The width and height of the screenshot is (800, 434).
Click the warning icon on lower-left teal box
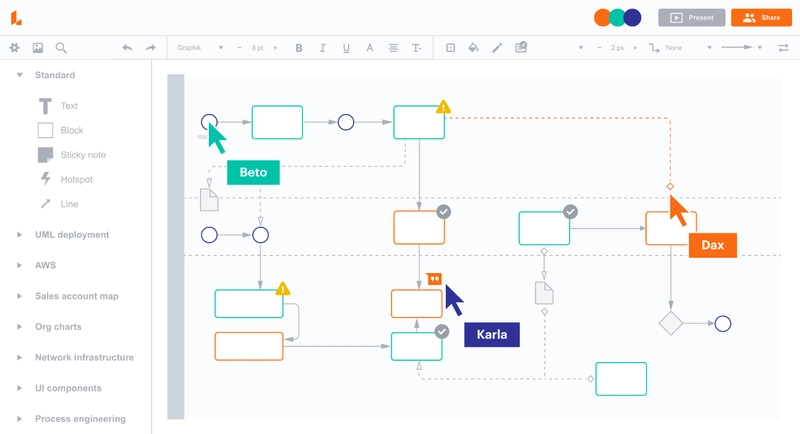(283, 289)
